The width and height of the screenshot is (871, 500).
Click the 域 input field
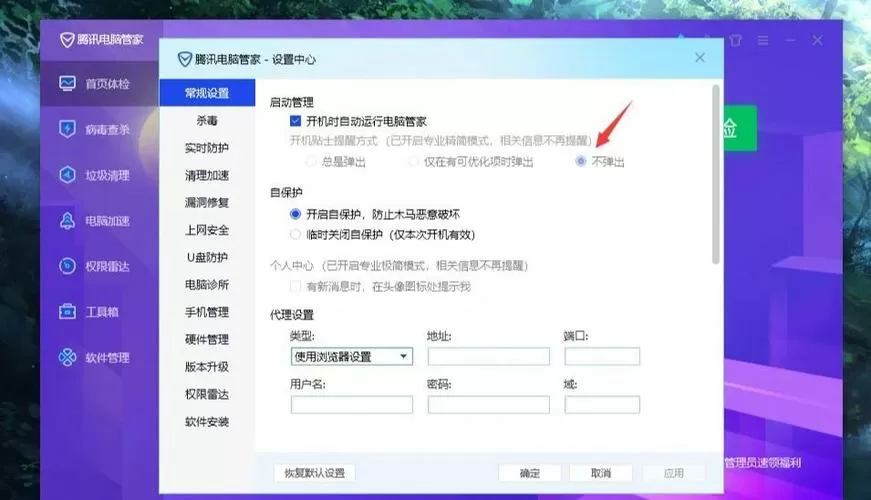point(602,404)
